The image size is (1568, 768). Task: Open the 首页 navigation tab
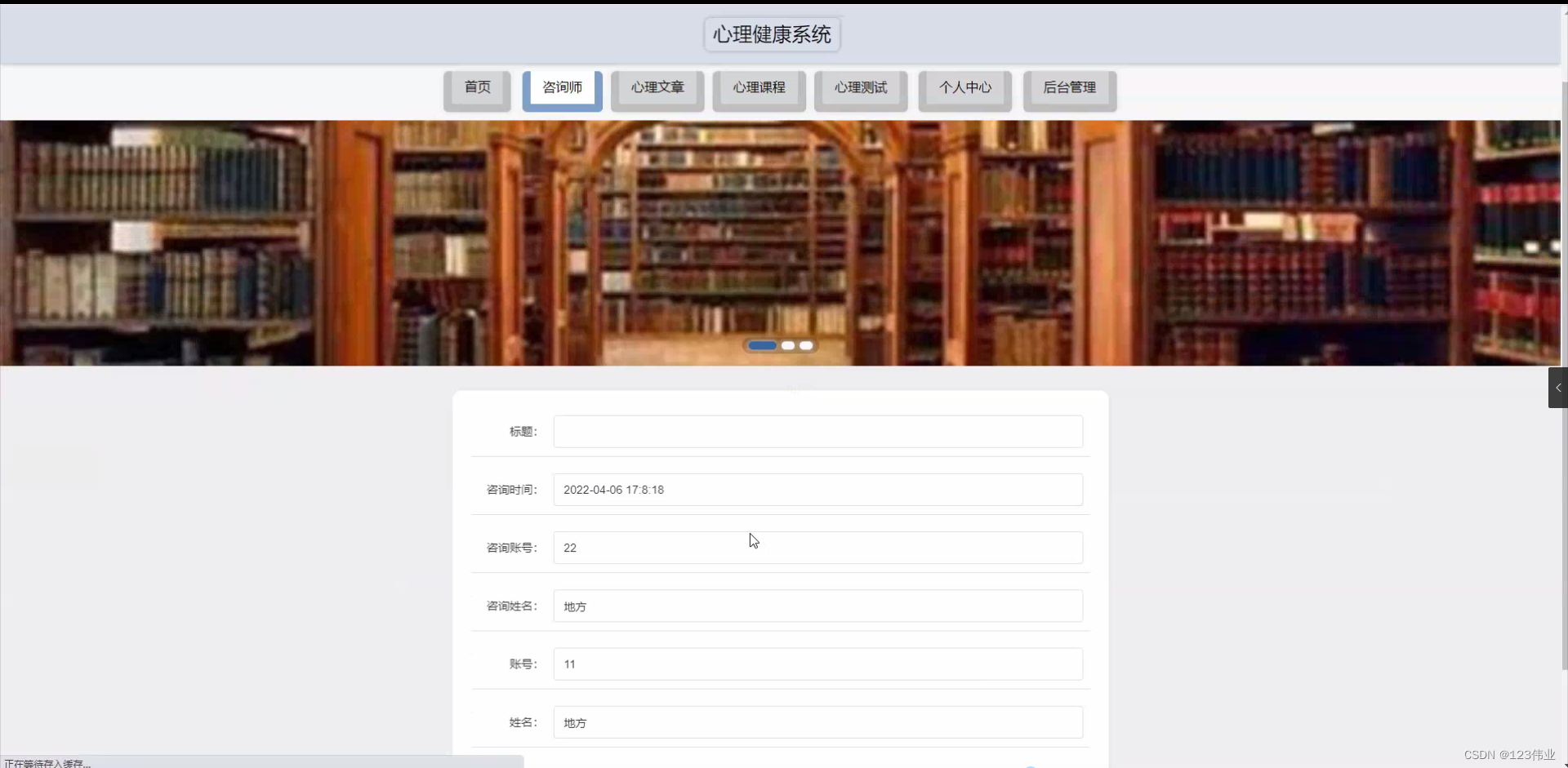click(477, 87)
